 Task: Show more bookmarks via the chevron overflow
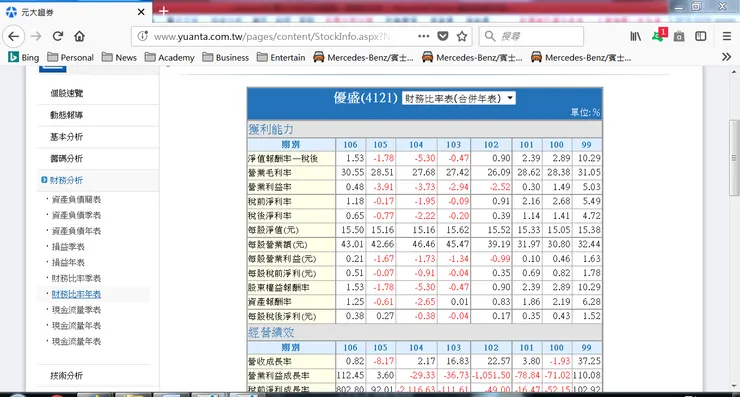click(726, 57)
